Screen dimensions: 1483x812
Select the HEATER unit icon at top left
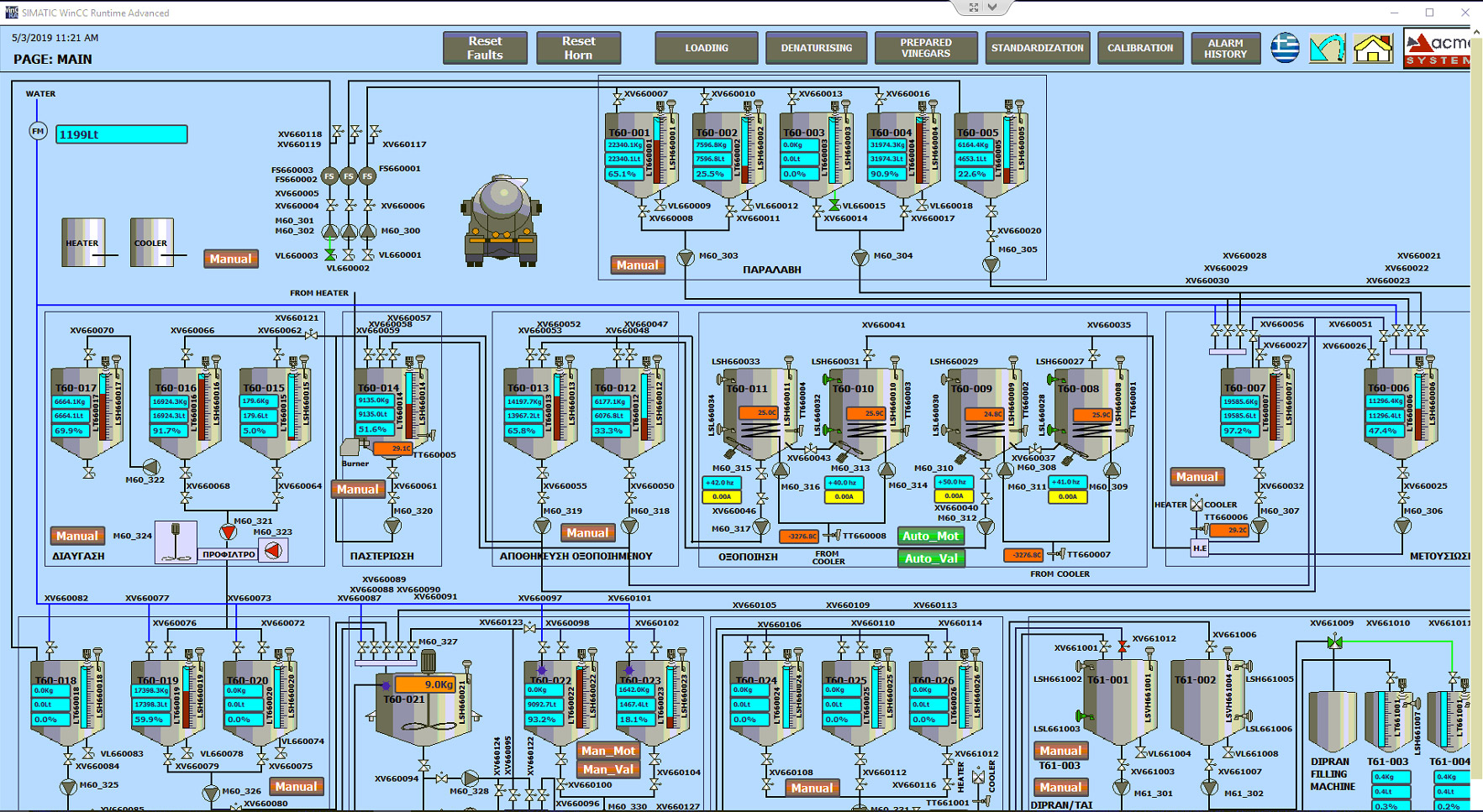(83, 243)
